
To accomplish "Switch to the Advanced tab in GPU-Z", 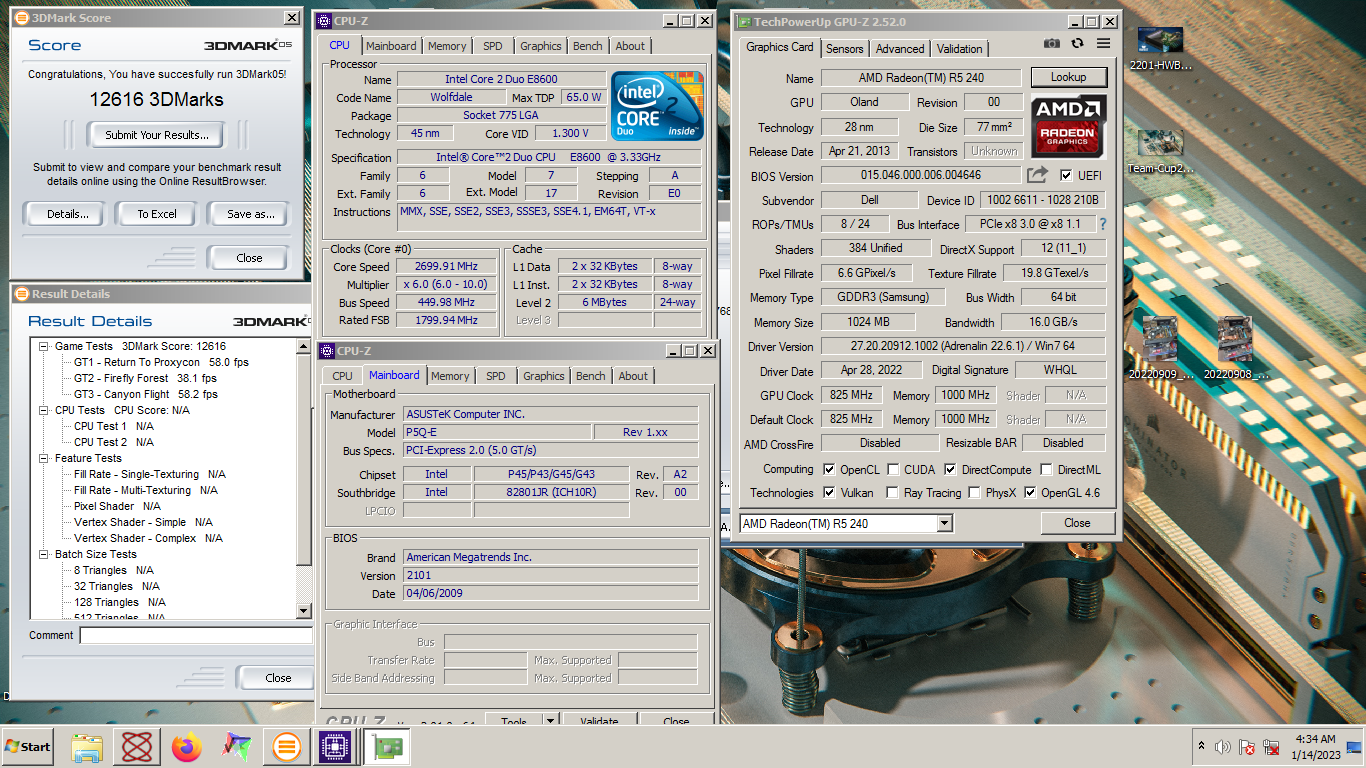I will [x=900, y=48].
